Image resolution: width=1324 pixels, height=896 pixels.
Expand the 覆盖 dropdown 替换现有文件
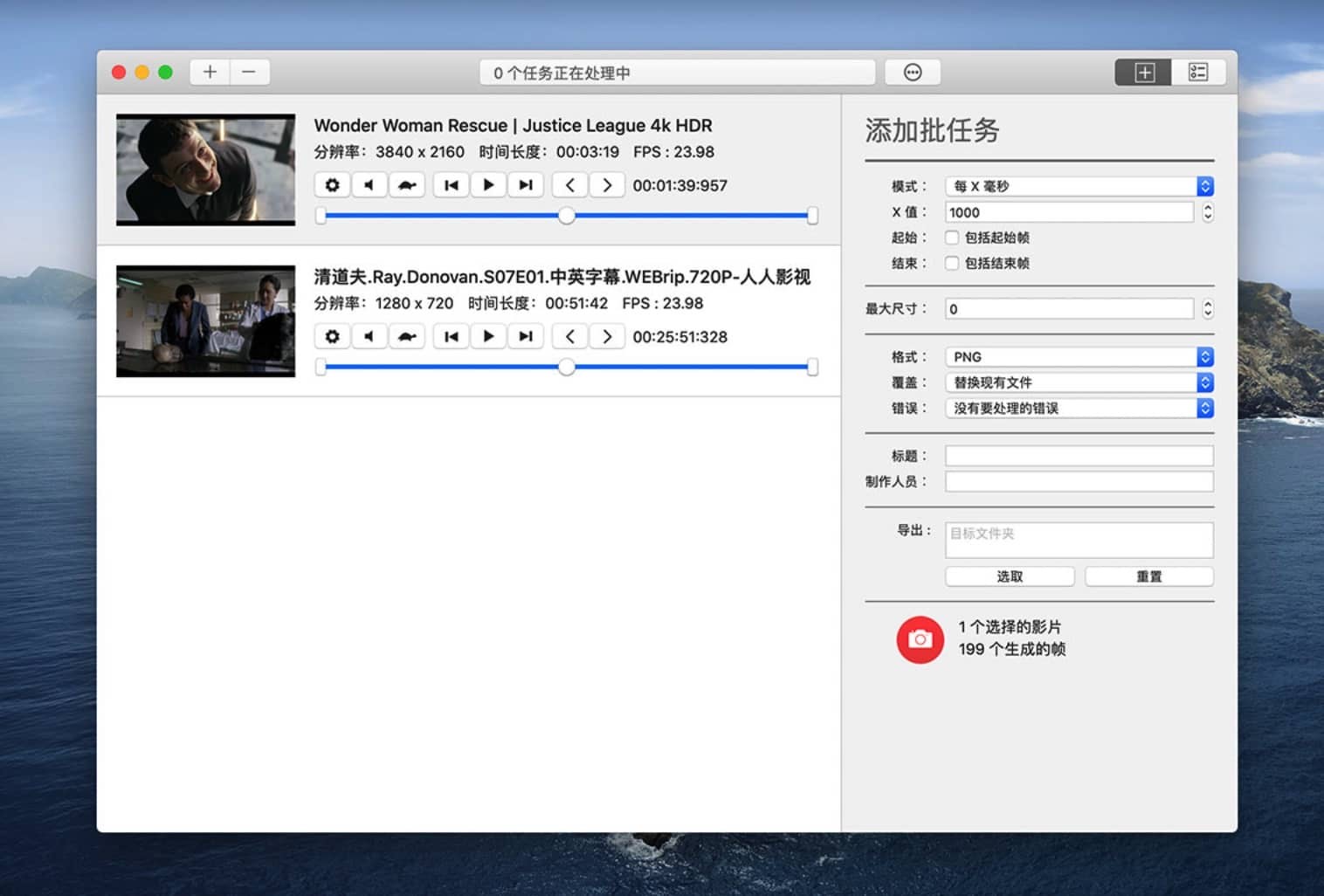(1079, 383)
